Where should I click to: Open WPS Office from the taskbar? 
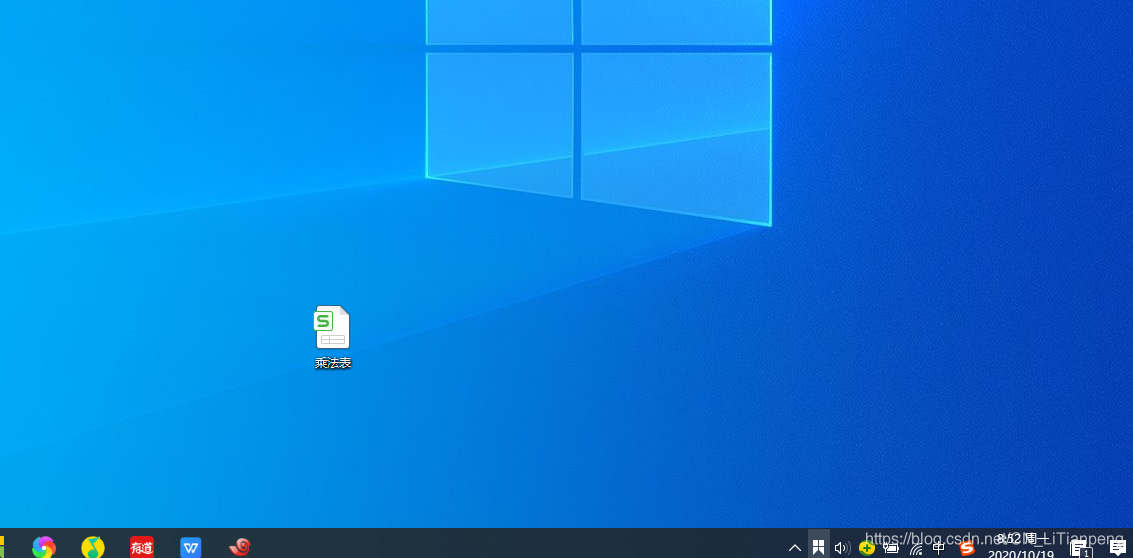click(191, 547)
